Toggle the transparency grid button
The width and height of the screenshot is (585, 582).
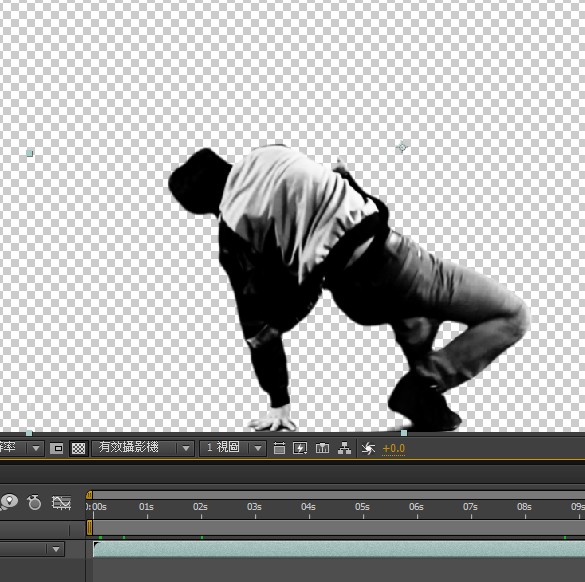tap(78, 448)
